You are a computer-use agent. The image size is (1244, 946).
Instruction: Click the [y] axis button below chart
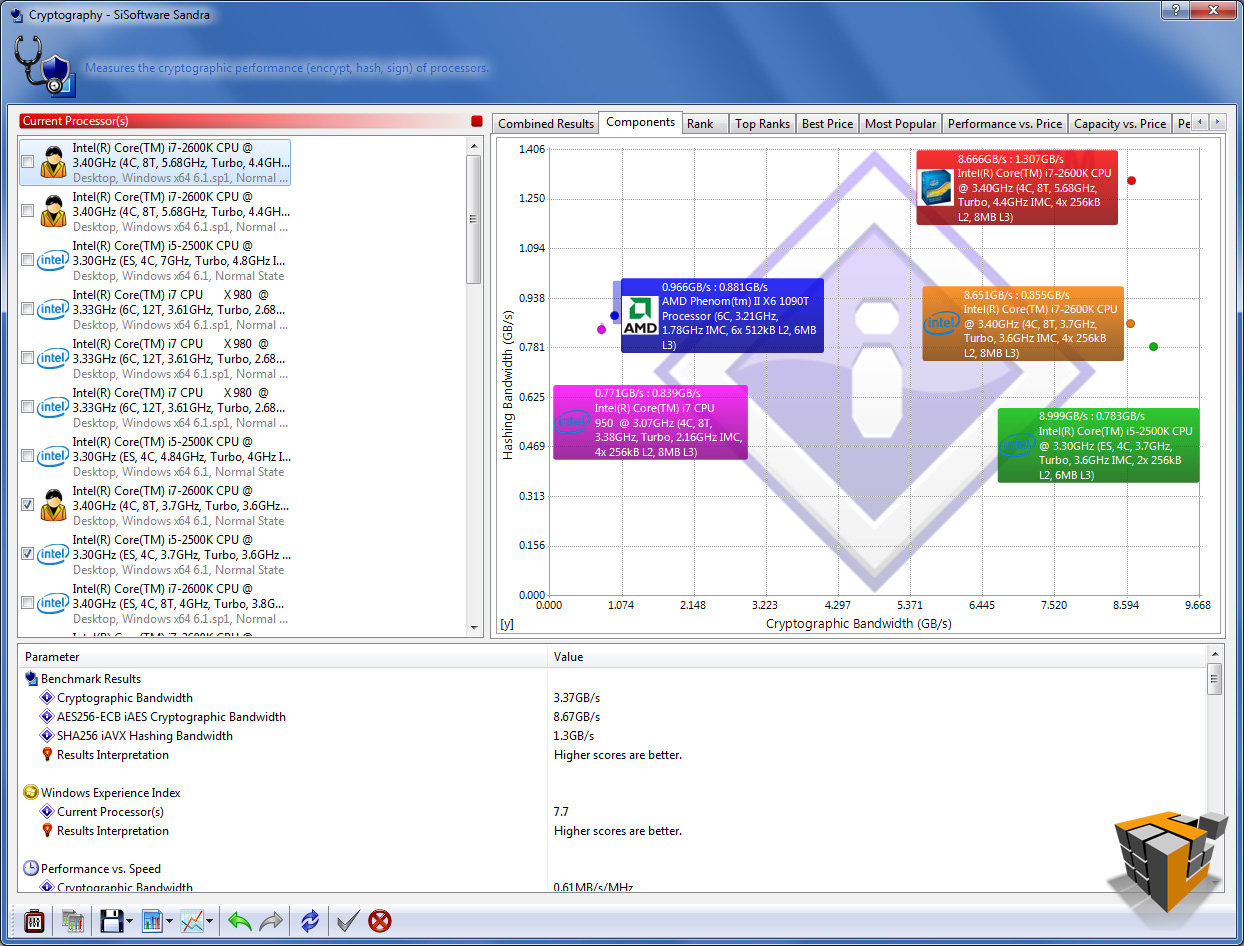(507, 624)
